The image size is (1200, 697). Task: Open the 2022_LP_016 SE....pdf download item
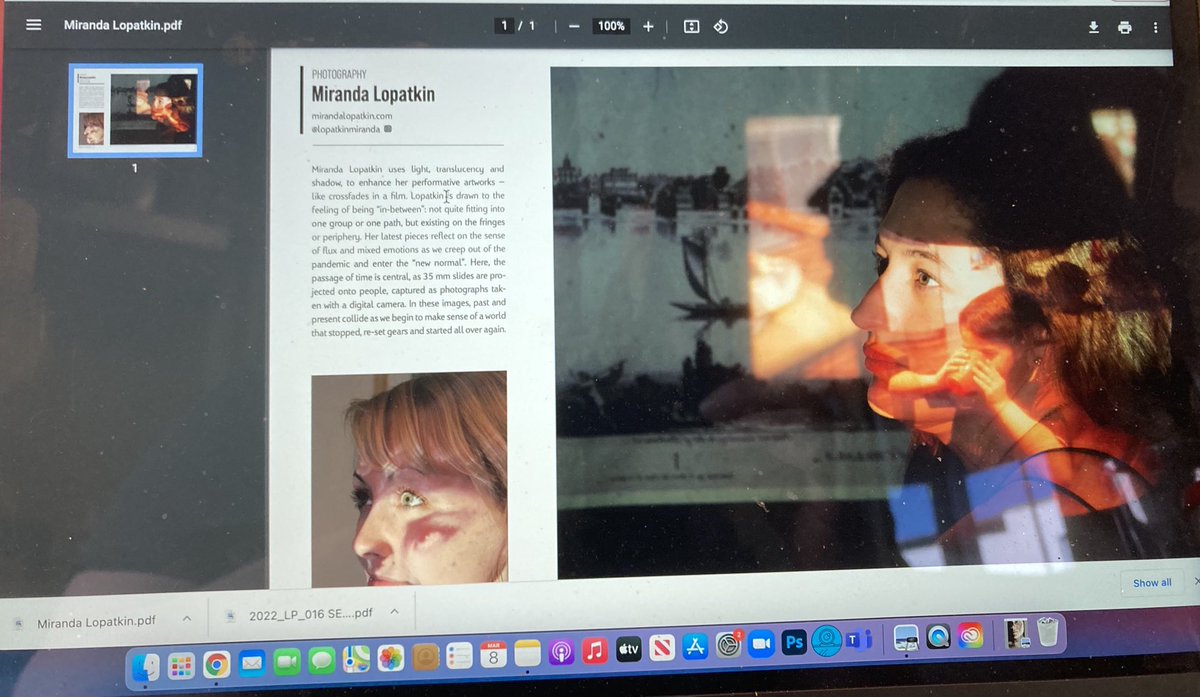[x=300, y=613]
